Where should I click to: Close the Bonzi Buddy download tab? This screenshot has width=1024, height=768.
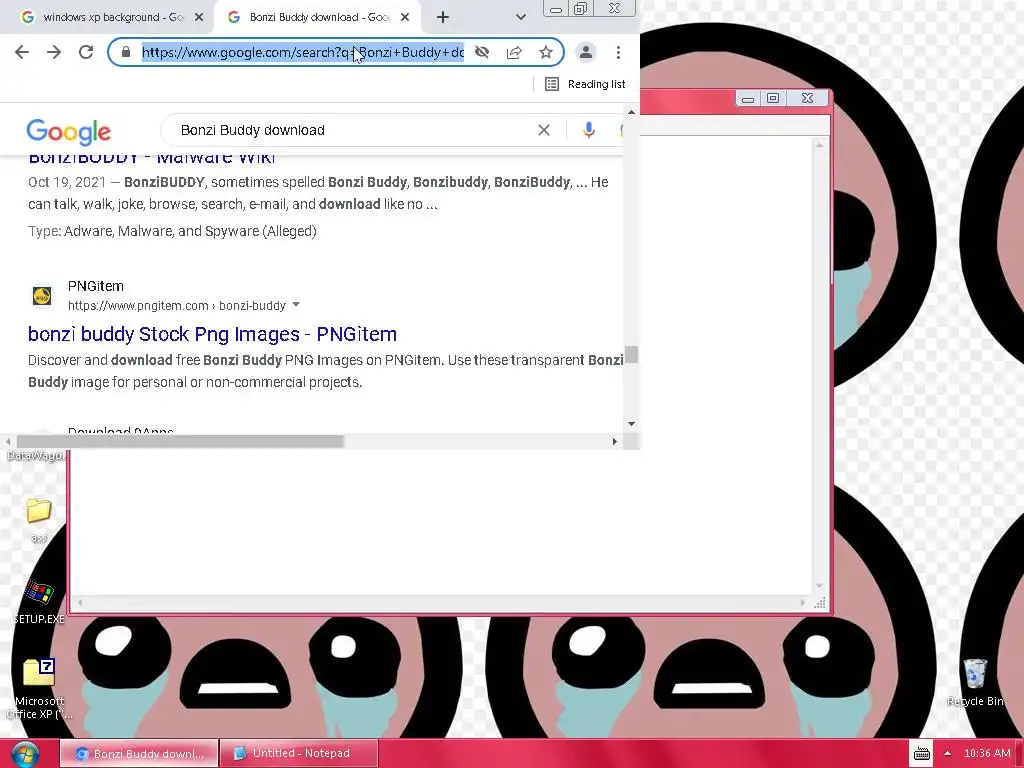coord(405,18)
